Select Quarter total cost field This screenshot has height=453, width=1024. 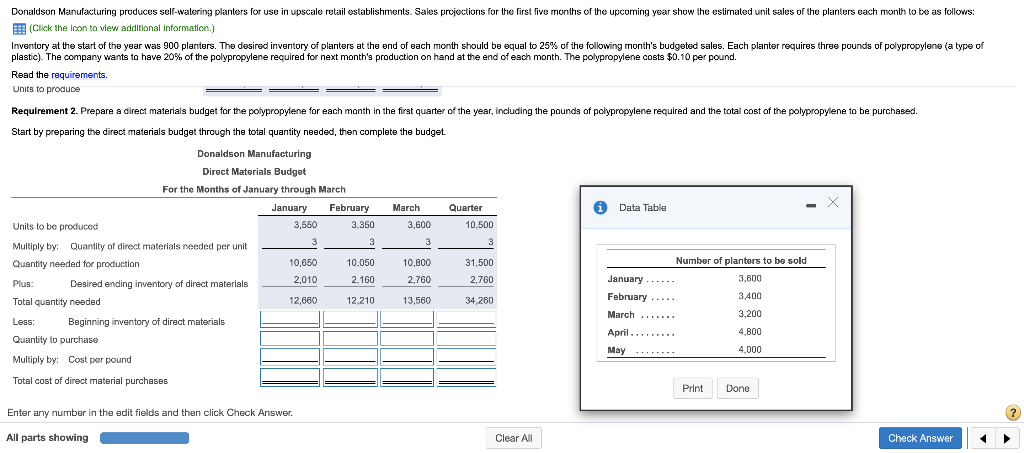click(x=466, y=377)
